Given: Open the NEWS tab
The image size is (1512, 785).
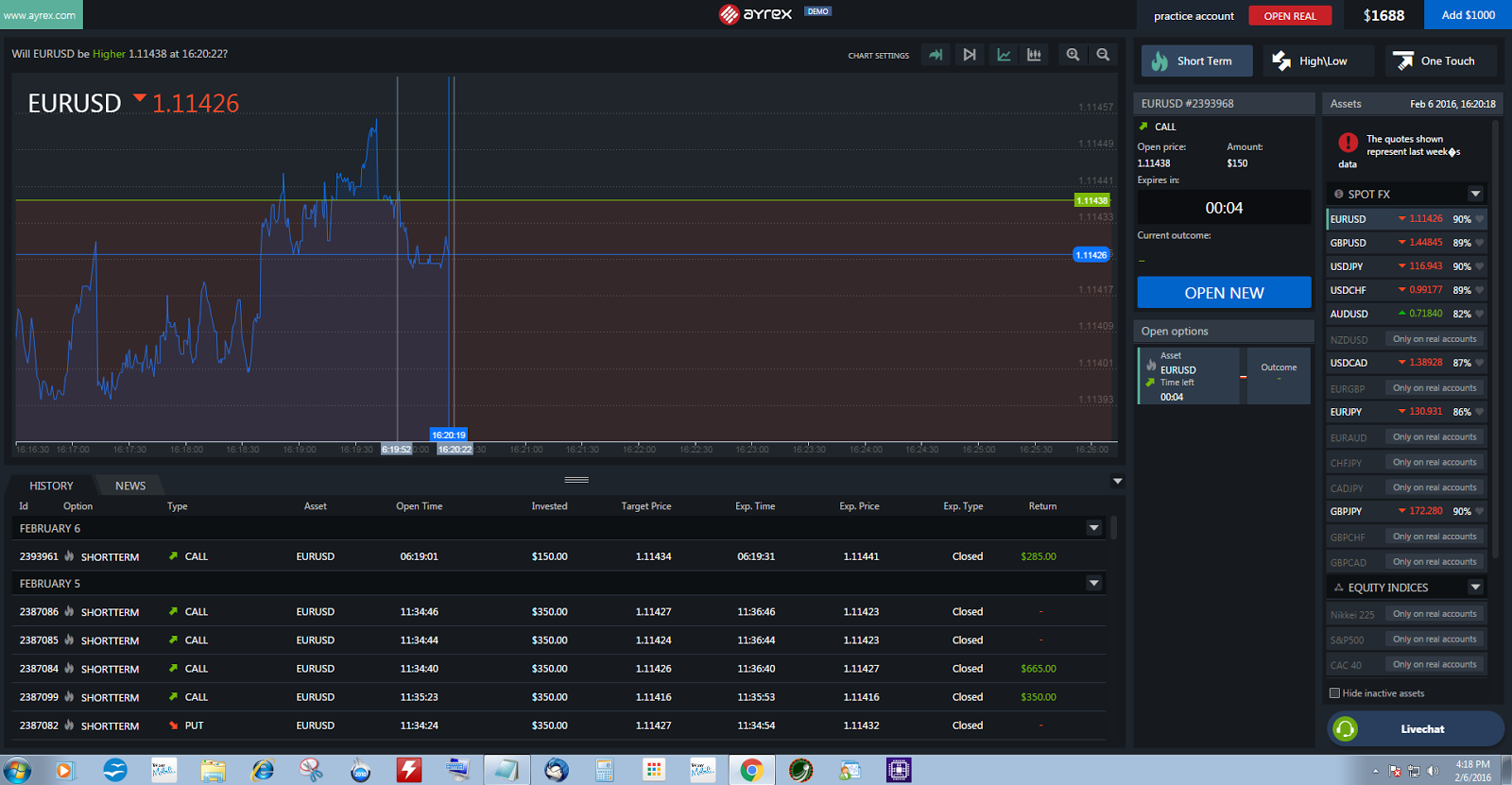Looking at the screenshot, I should (130, 486).
